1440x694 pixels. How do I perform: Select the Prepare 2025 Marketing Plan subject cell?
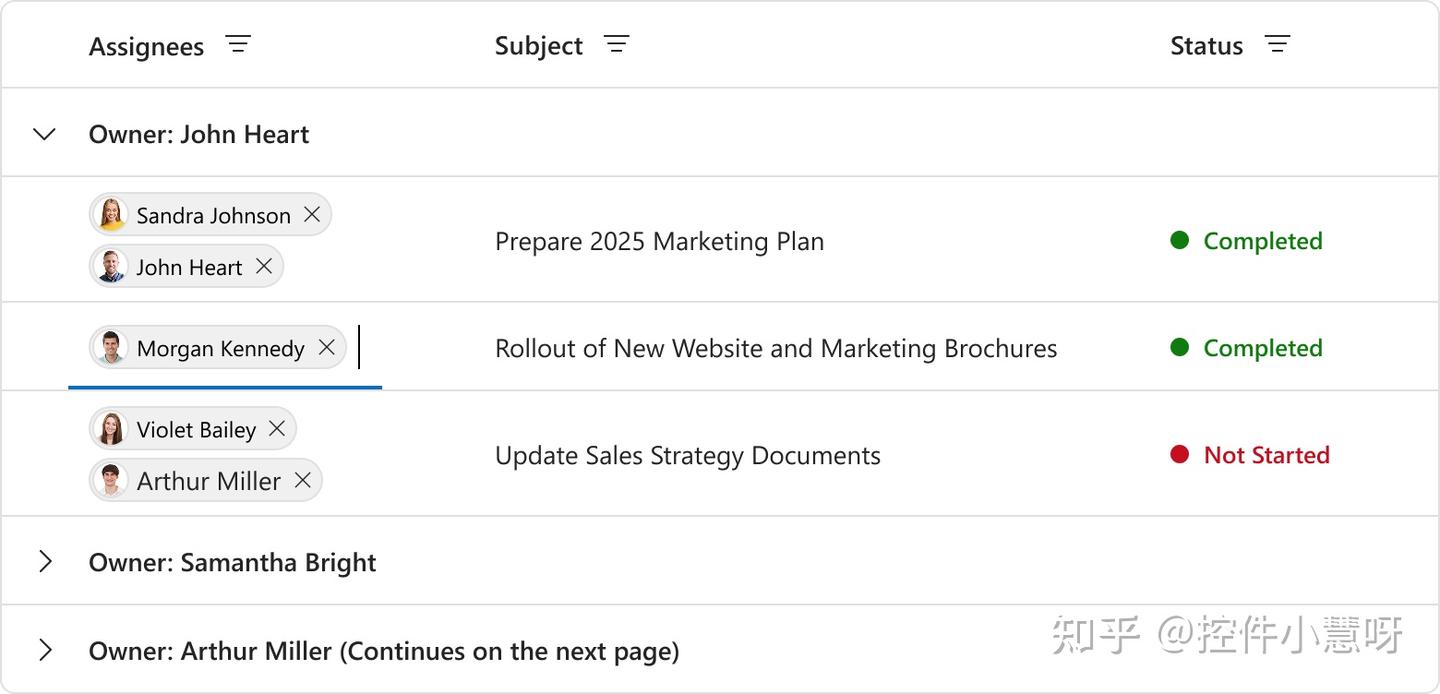click(x=659, y=241)
